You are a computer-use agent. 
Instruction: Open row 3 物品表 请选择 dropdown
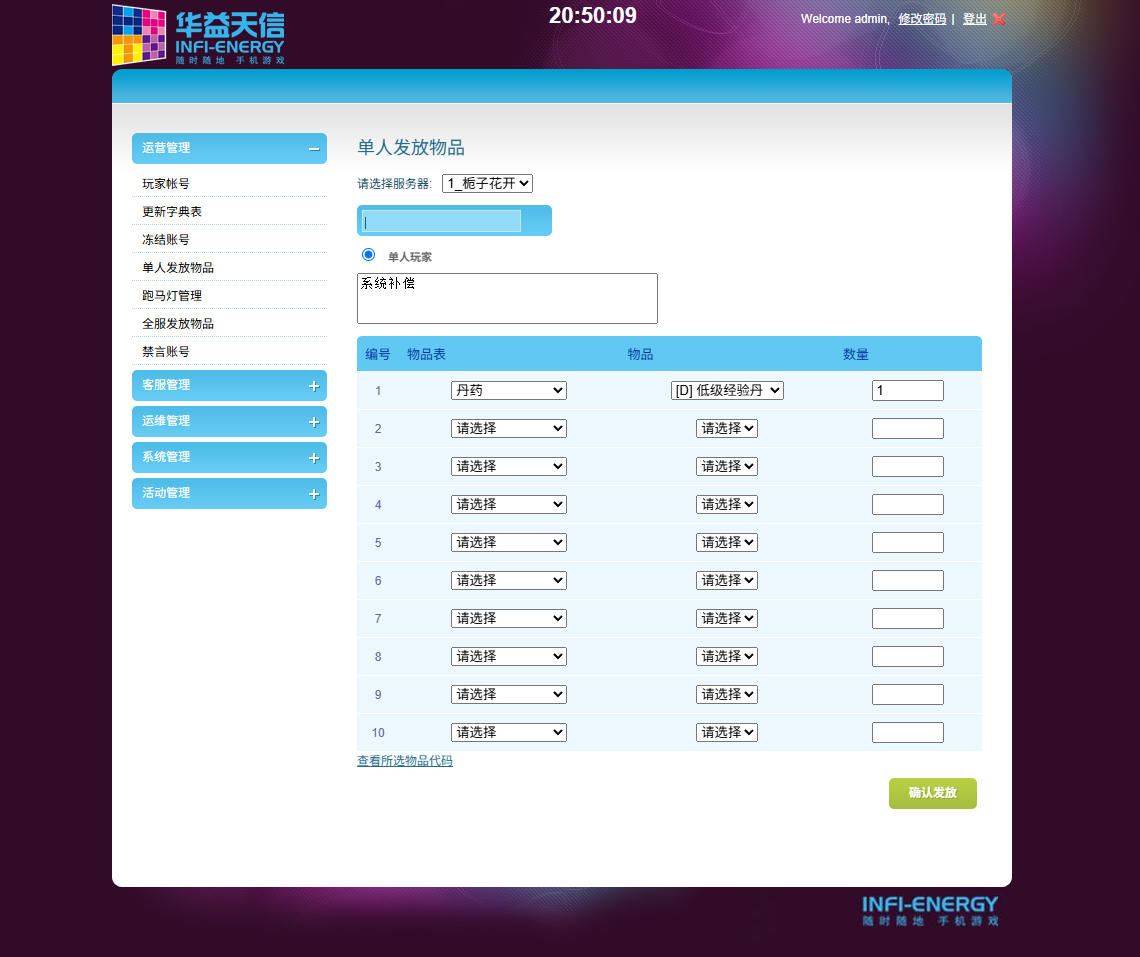click(x=509, y=466)
